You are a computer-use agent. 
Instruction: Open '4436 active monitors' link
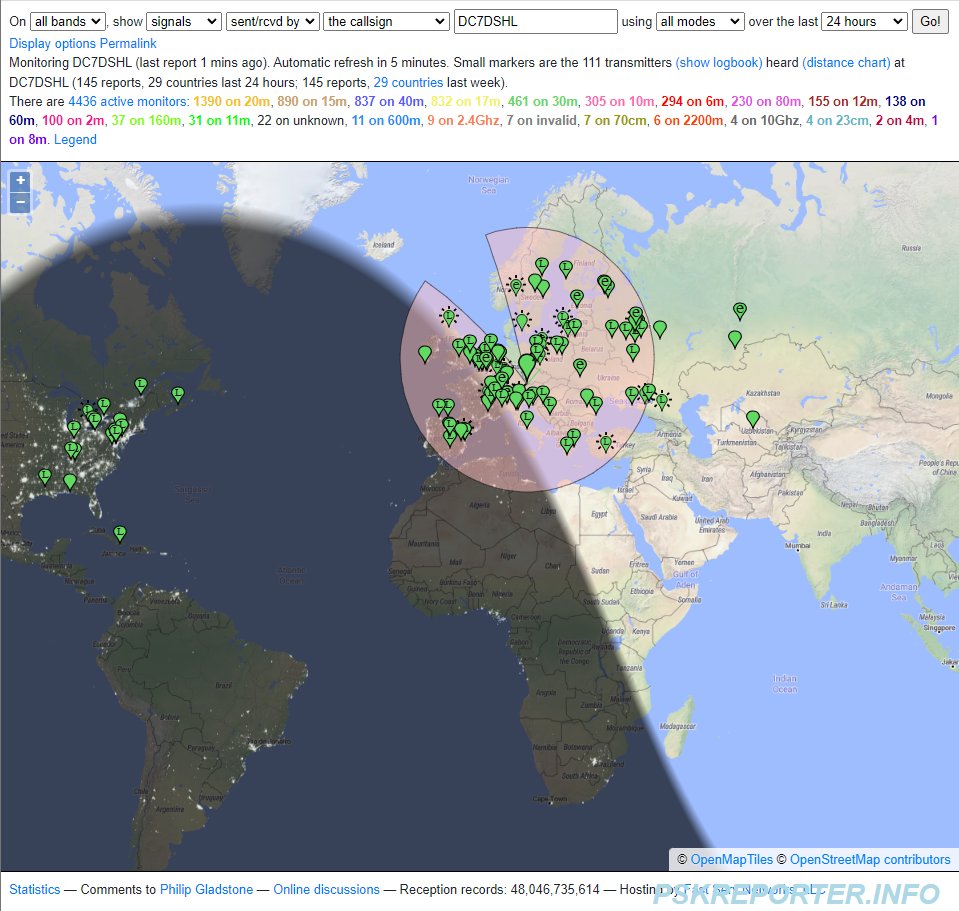point(128,101)
